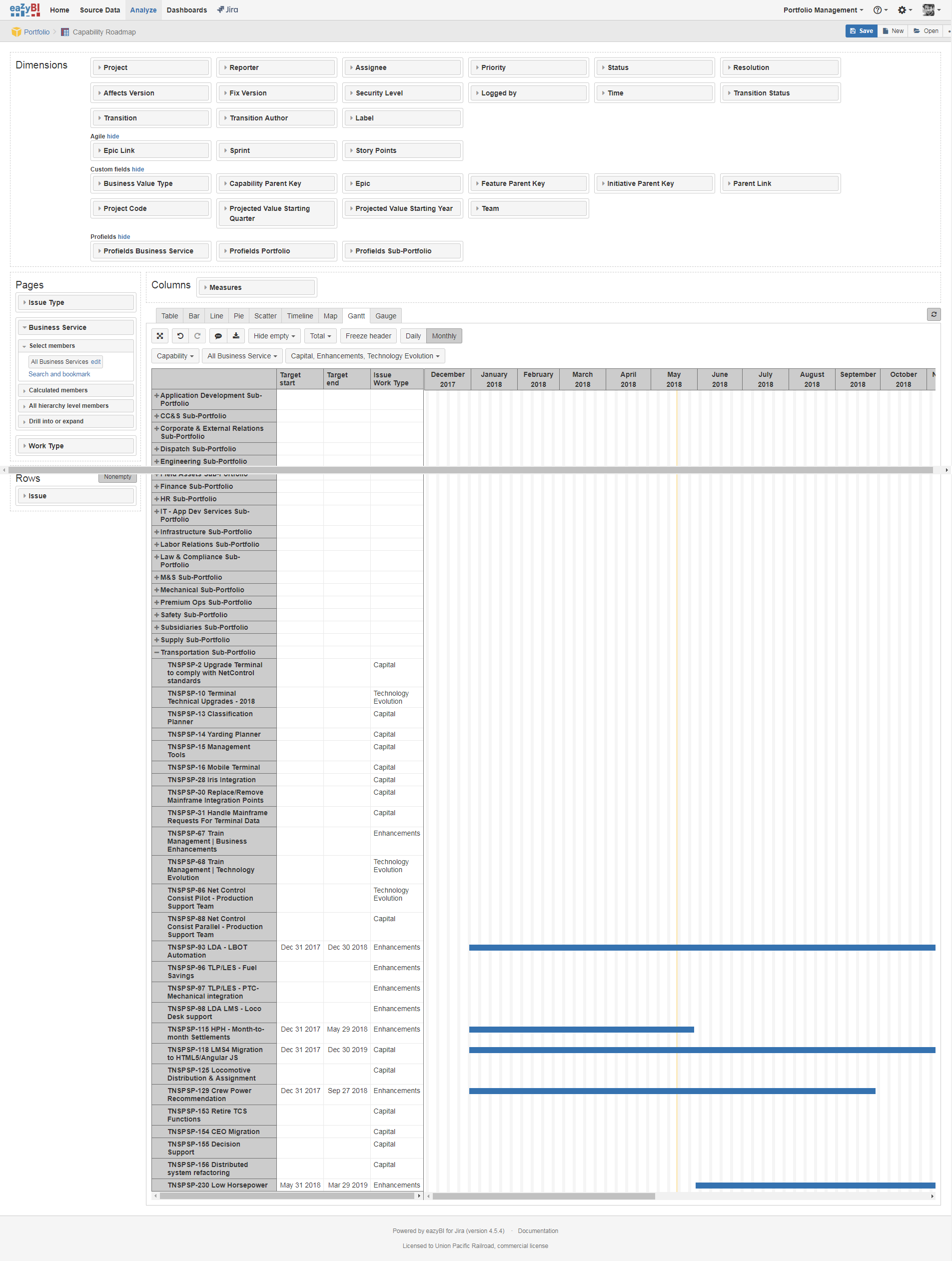Click the Freeze header button
952x1261 pixels.
coord(368,336)
